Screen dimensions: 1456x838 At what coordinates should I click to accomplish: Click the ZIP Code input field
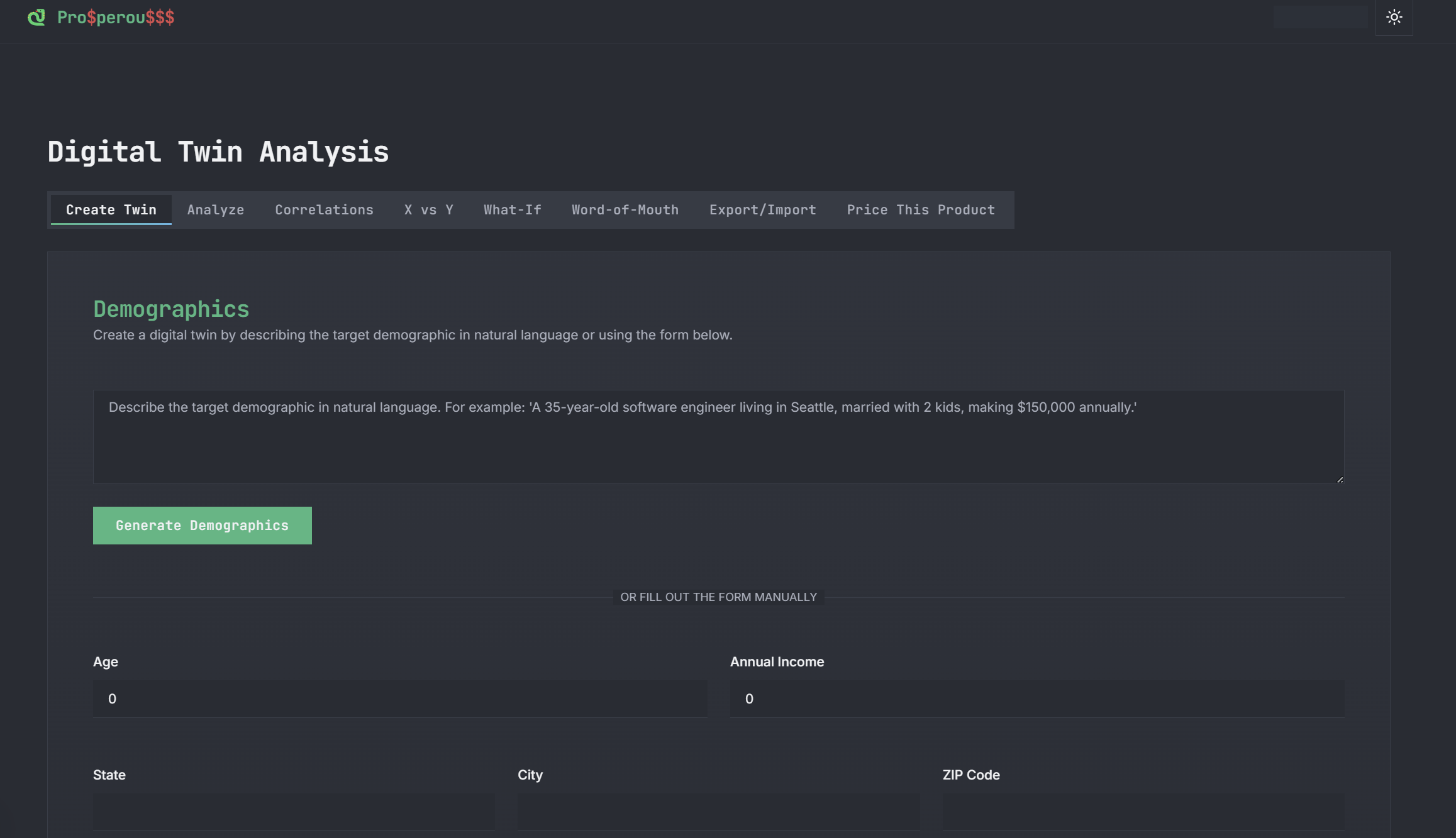(1143, 811)
